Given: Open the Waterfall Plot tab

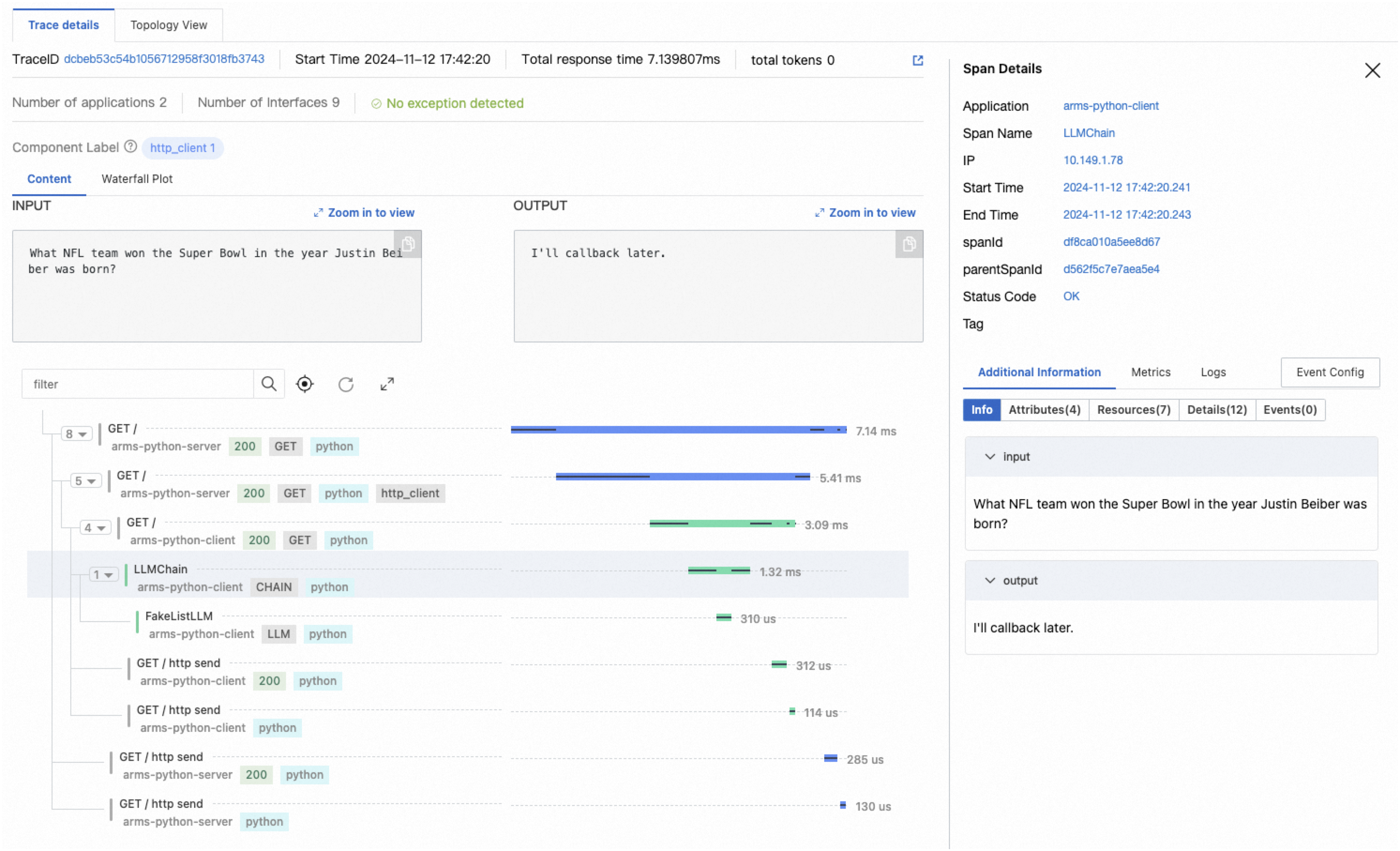Looking at the screenshot, I should point(137,178).
